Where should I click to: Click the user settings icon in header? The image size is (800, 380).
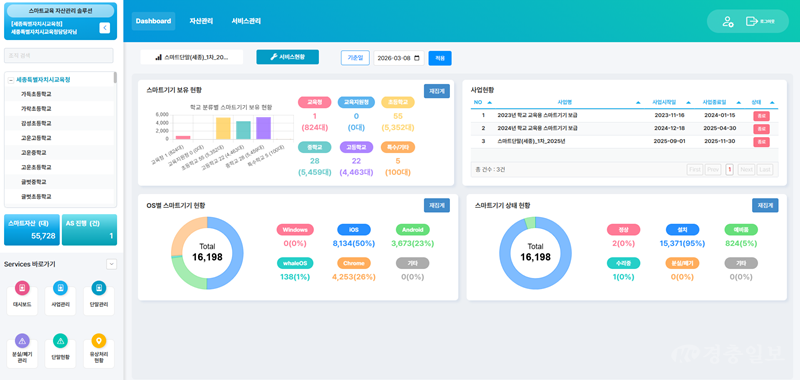click(x=728, y=21)
